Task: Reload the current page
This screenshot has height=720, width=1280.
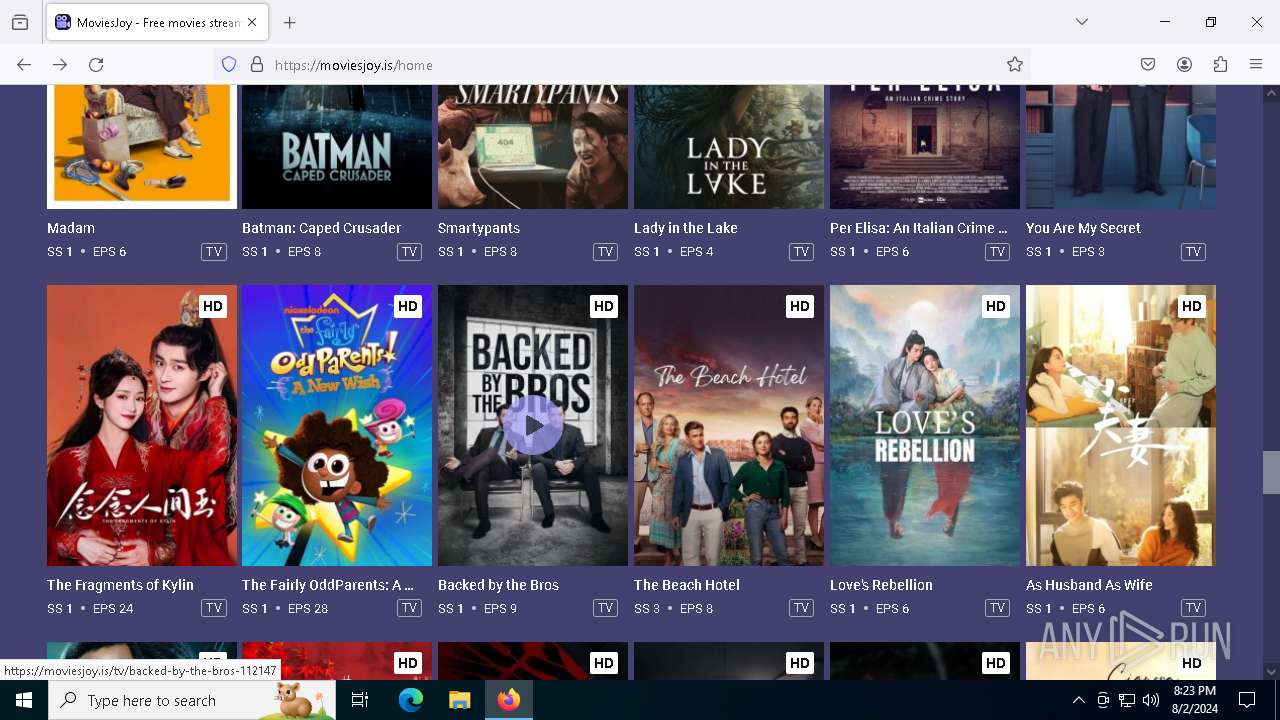Action: (96, 65)
